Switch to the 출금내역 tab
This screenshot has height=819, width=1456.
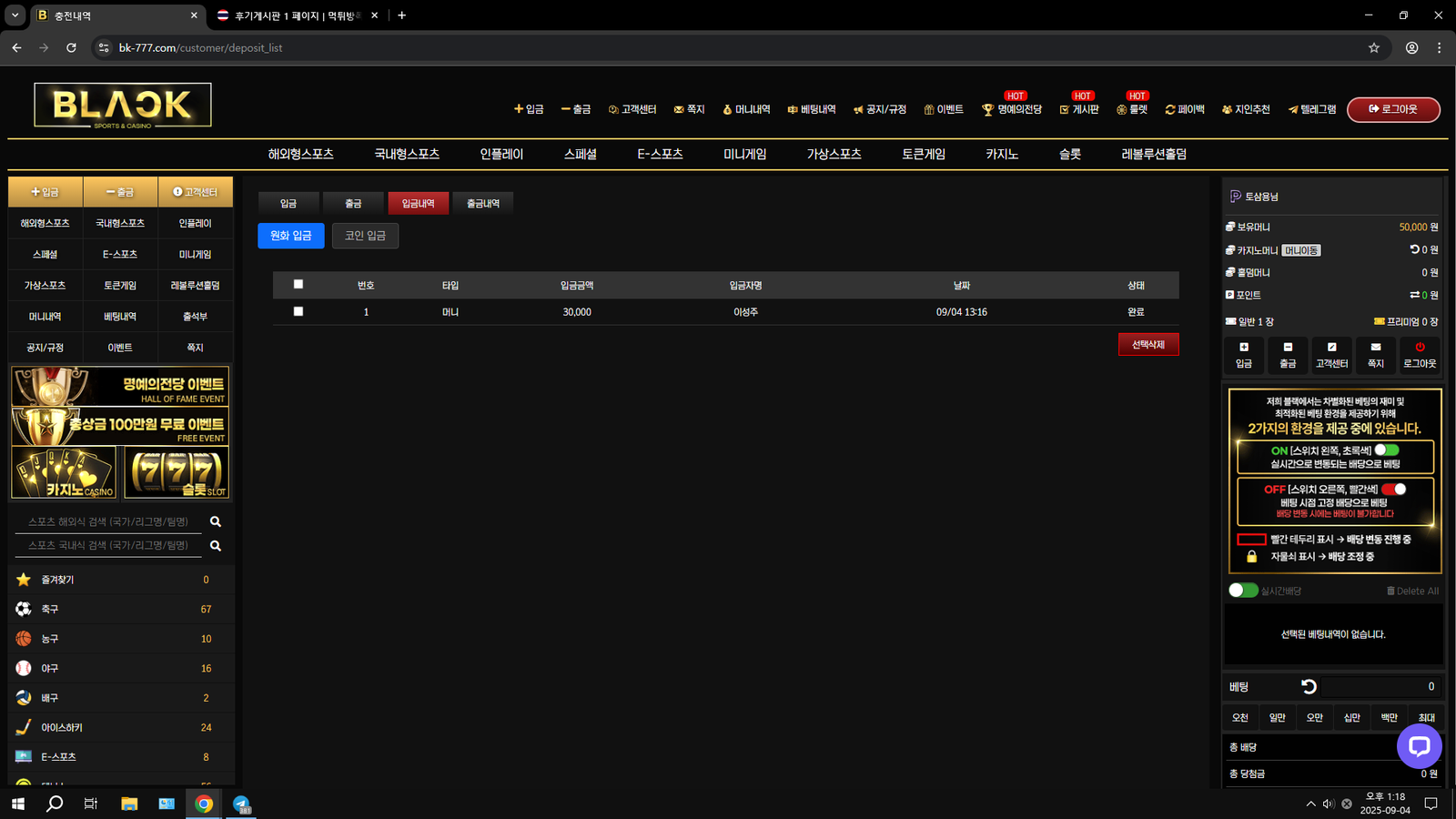click(x=482, y=204)
